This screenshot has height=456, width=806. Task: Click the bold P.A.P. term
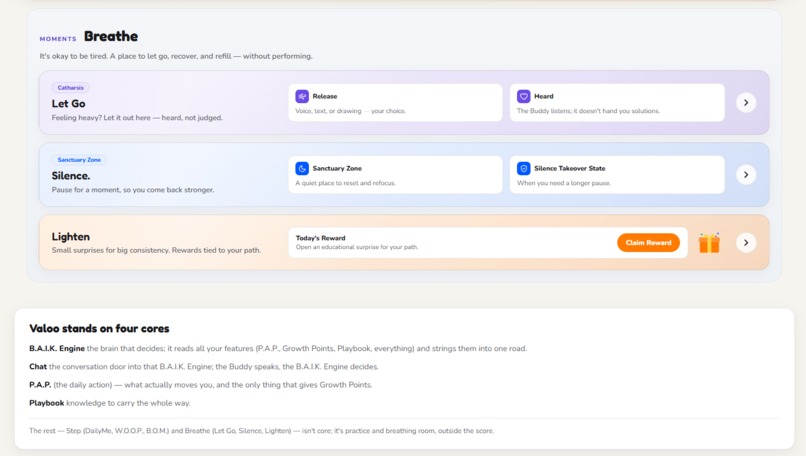click(x=40, y=385)
